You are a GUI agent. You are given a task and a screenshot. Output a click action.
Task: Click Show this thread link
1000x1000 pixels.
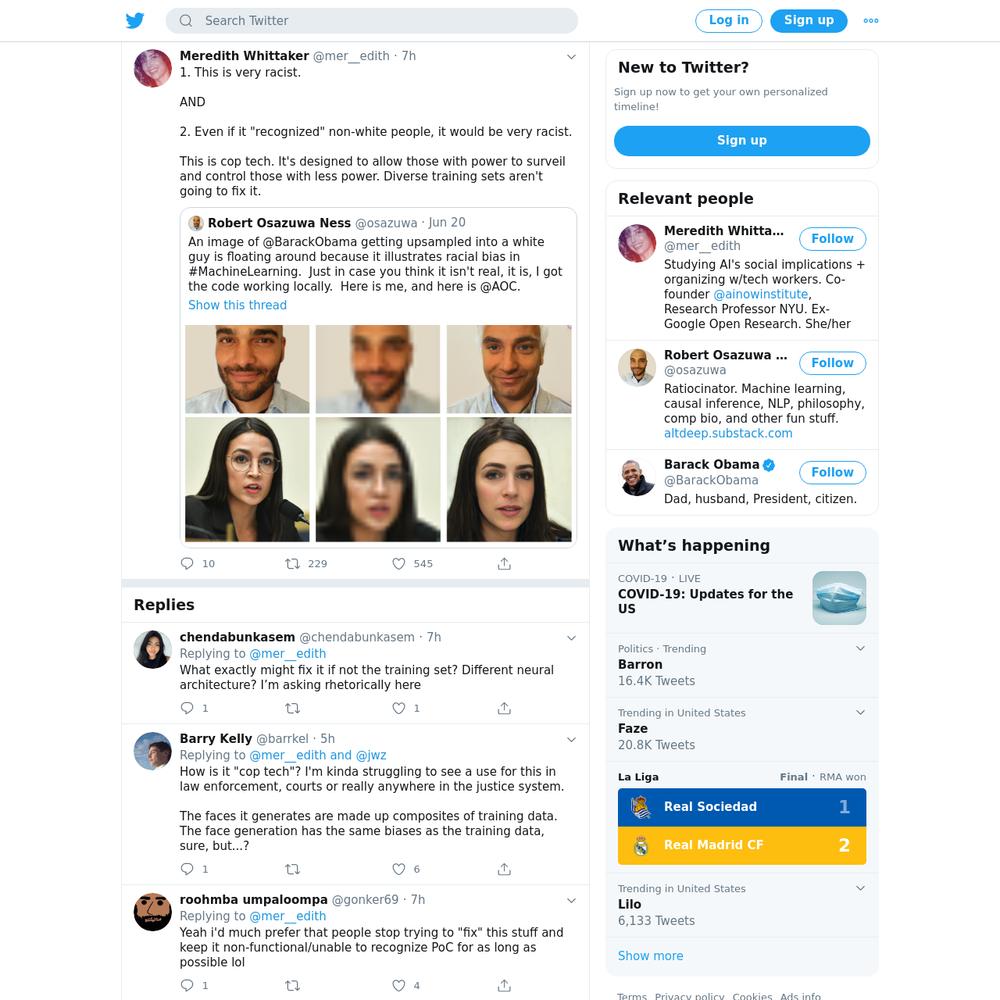(237, 305)
